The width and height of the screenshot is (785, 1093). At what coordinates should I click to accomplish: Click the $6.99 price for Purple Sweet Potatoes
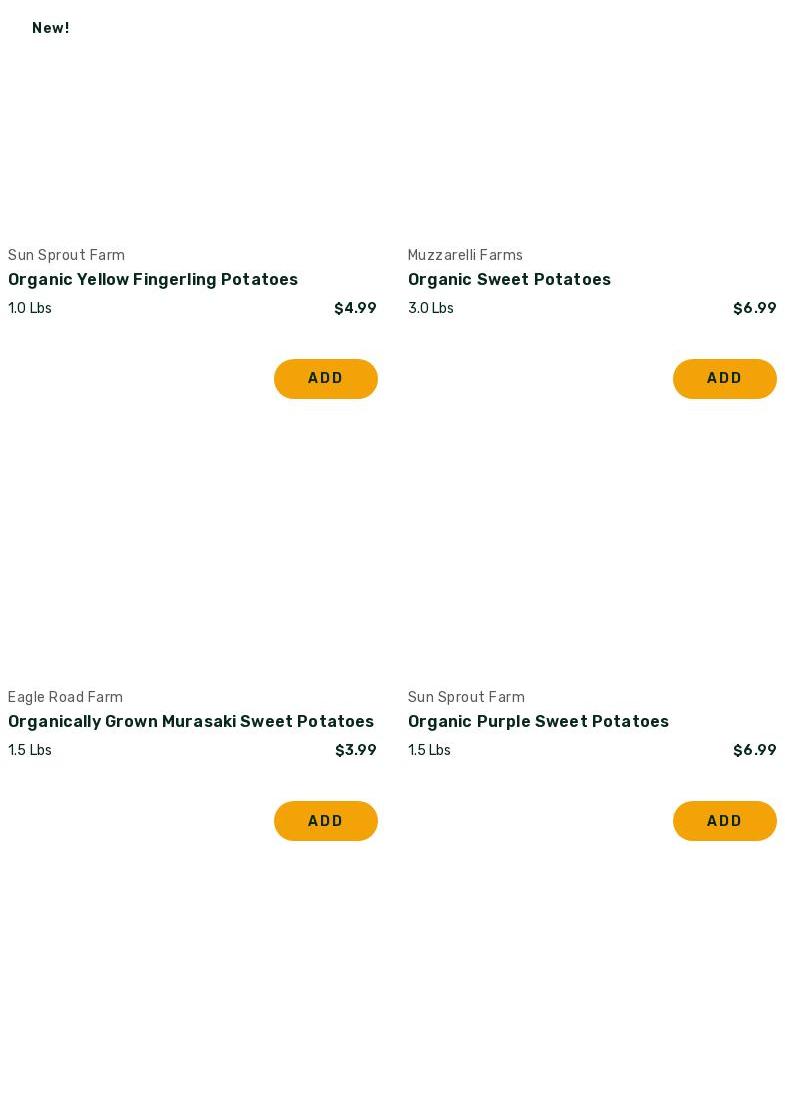coord(754,750)
